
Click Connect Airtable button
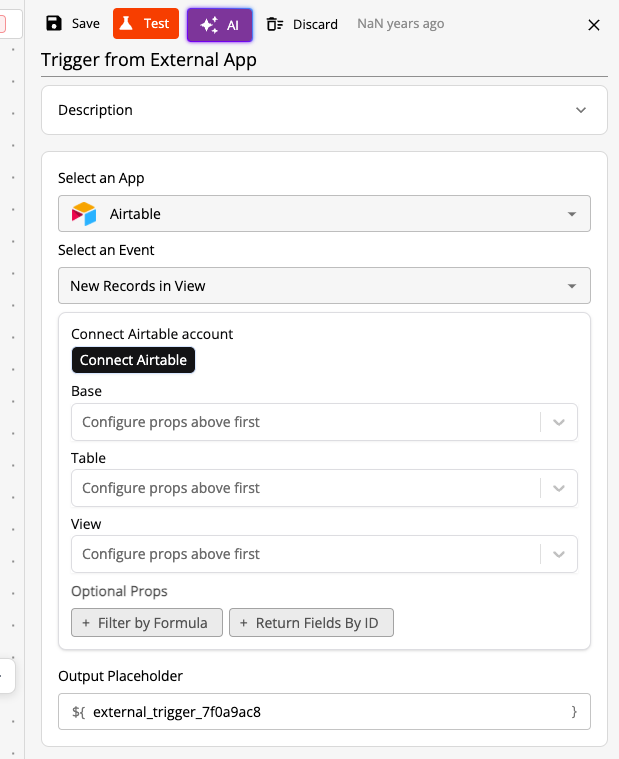pos(133,360)
